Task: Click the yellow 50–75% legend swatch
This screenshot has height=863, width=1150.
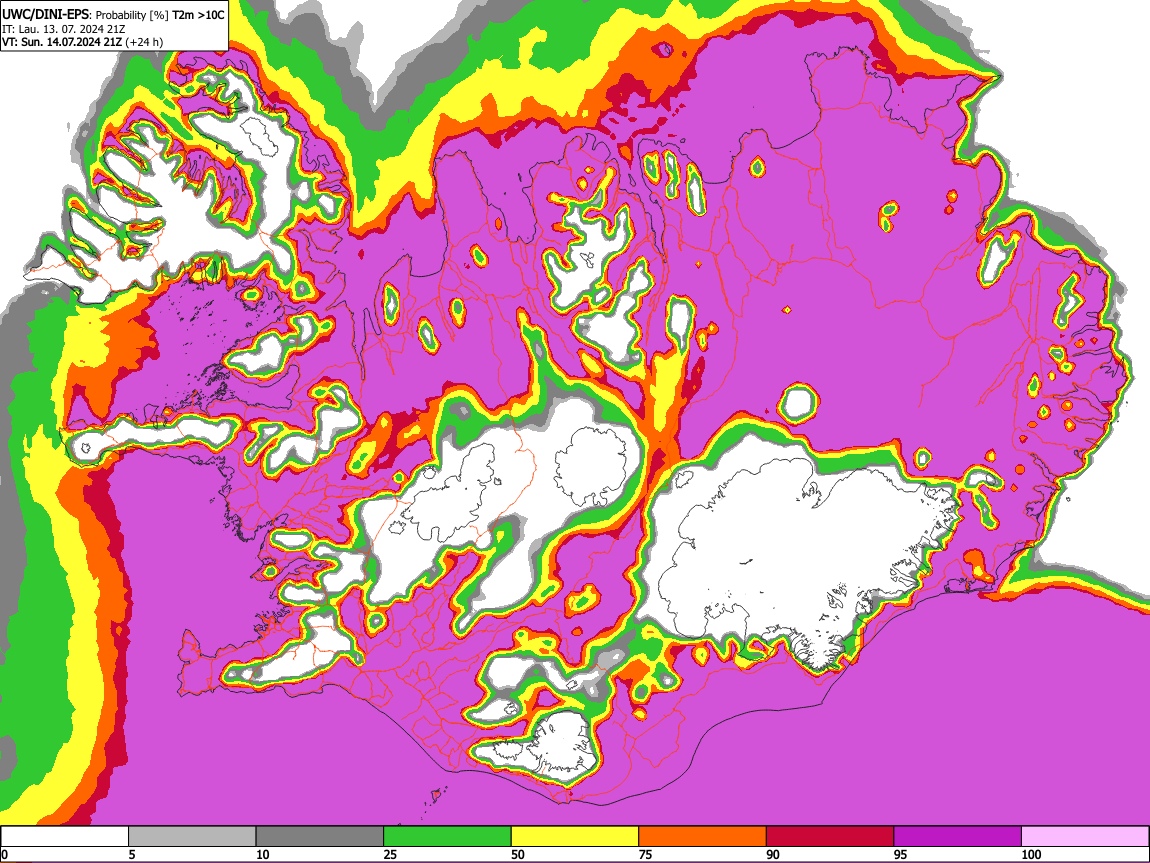Action: [575, 837]
